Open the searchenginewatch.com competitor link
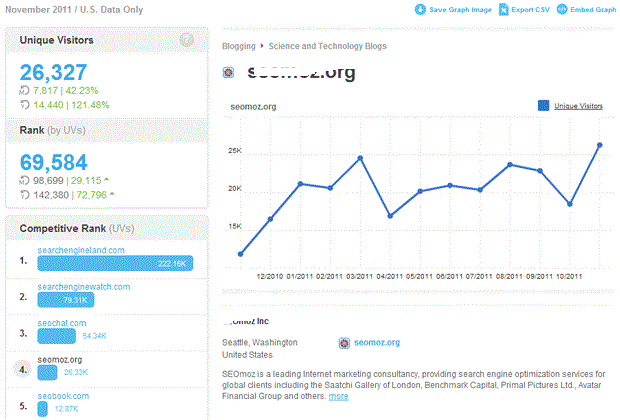Screen dimensions: 620x420 click(84, 287)
